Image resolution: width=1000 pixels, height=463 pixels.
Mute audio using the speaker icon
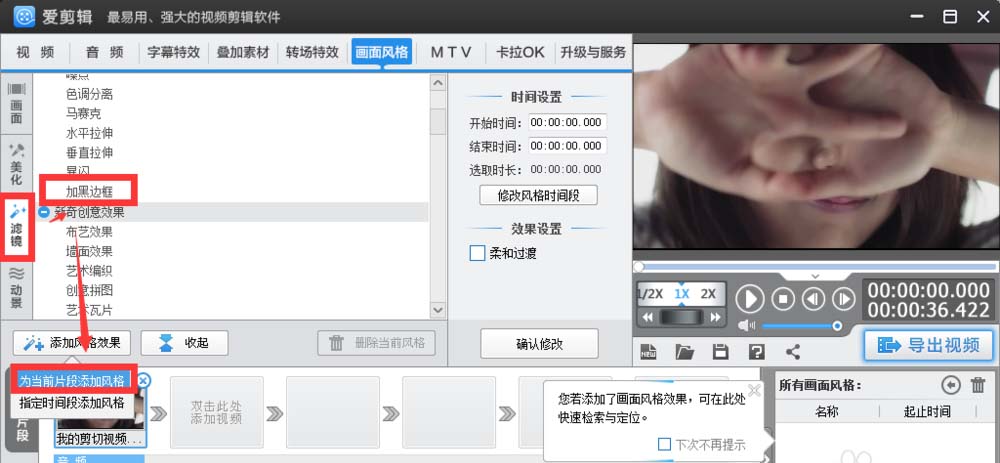(747, 326)
